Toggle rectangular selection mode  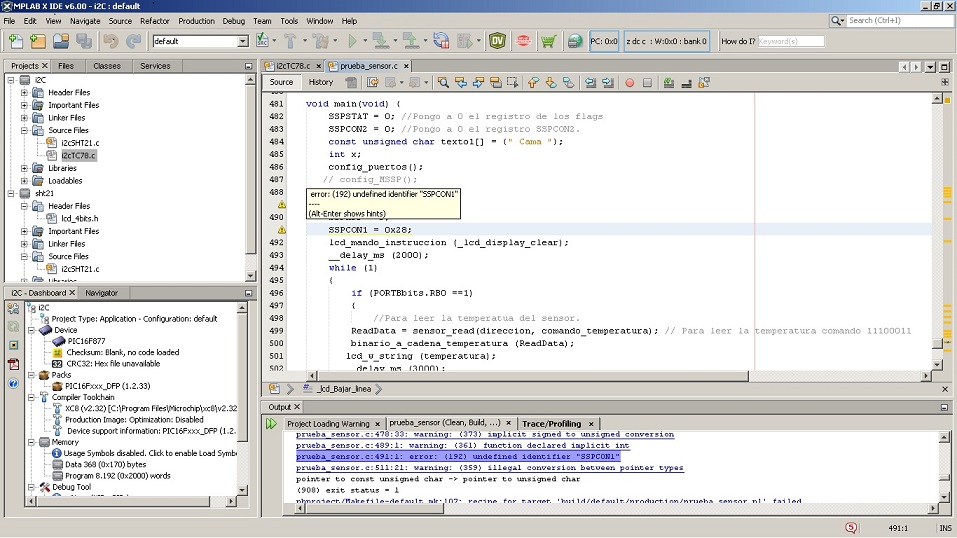(x=512, y=82)
